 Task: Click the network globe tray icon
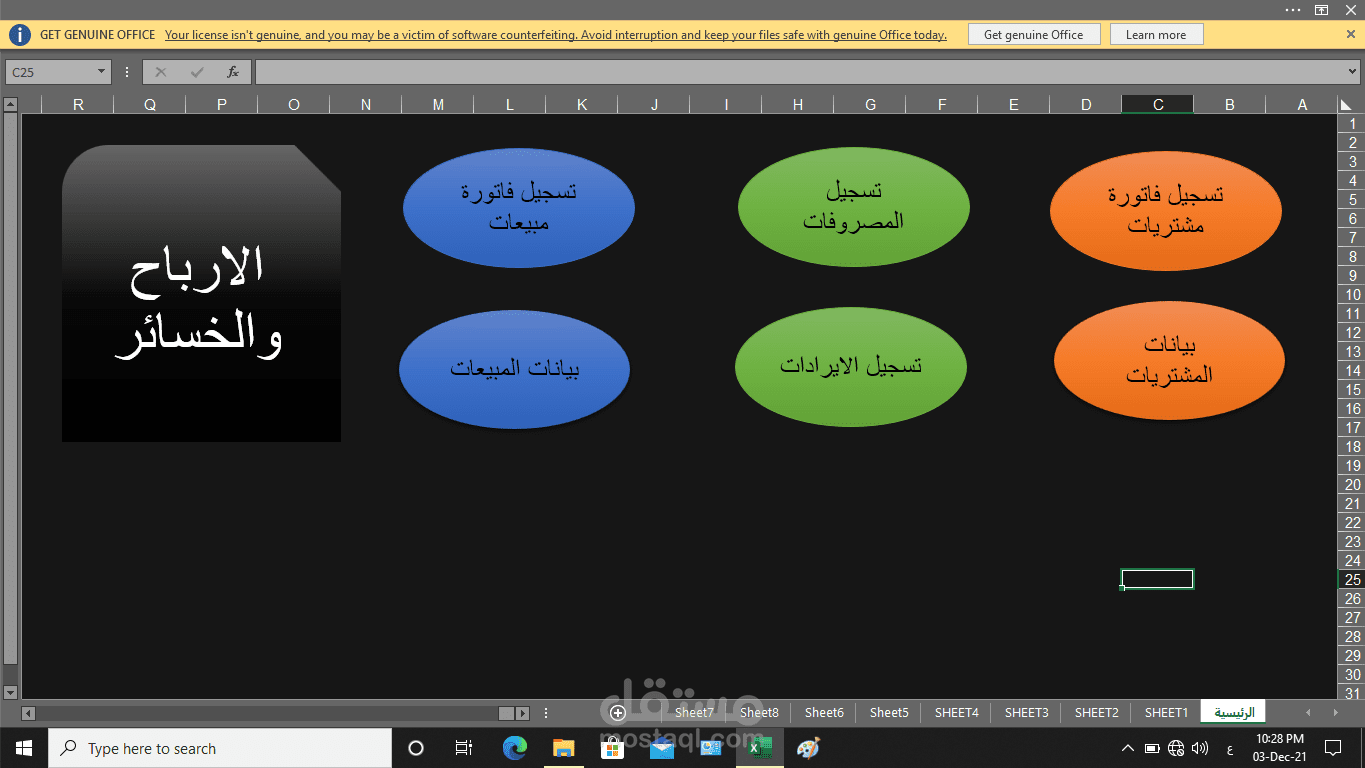[1176, 748]
